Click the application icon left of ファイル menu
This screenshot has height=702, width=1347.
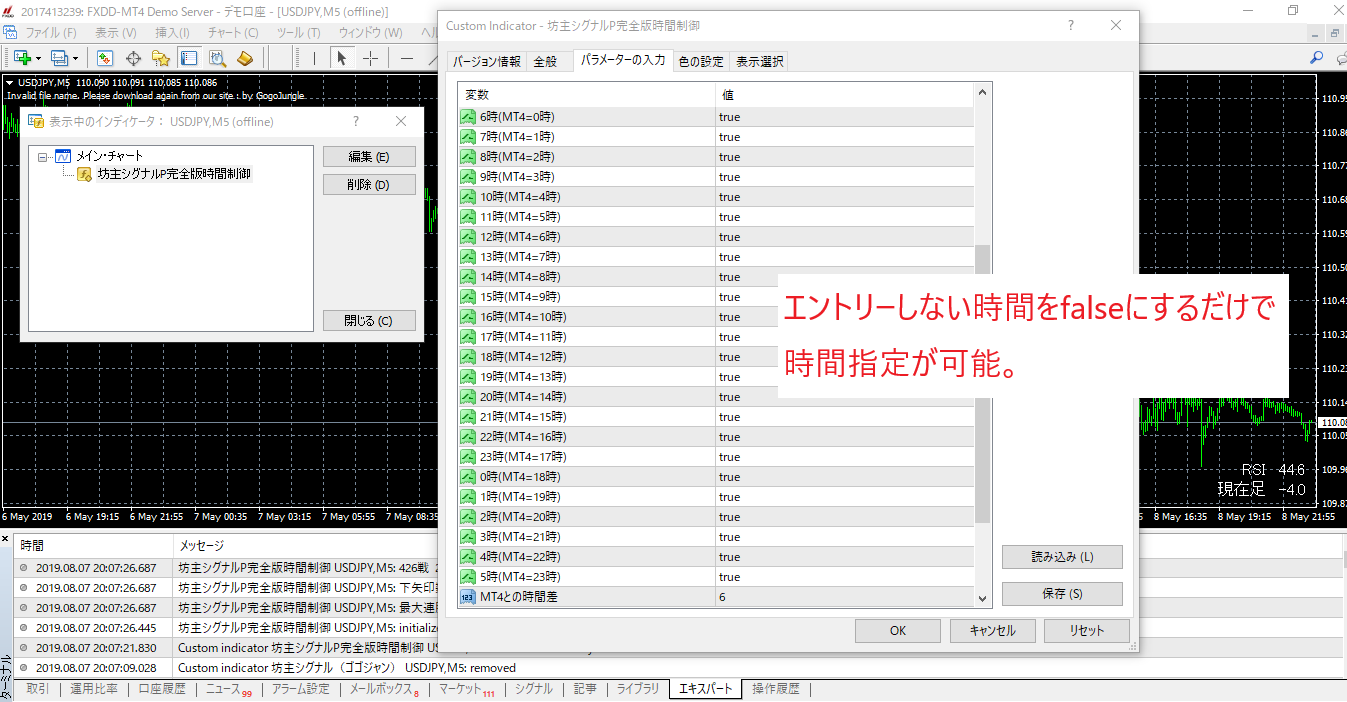point(10,32)
